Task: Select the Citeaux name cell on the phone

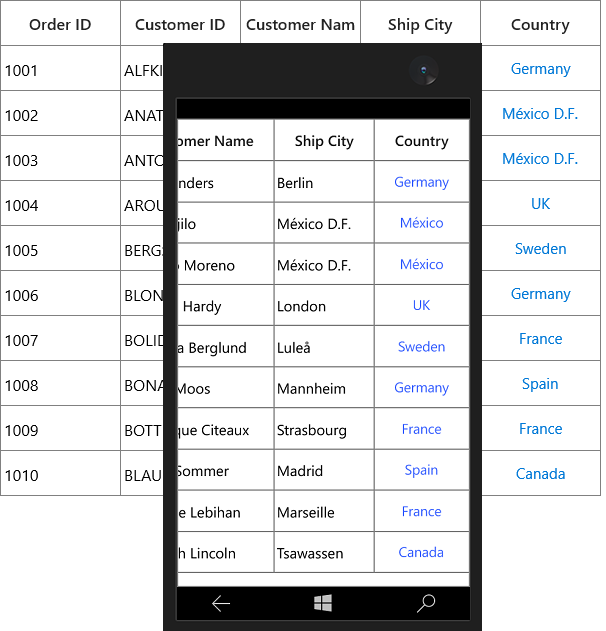Action: (x=225, y=429)
